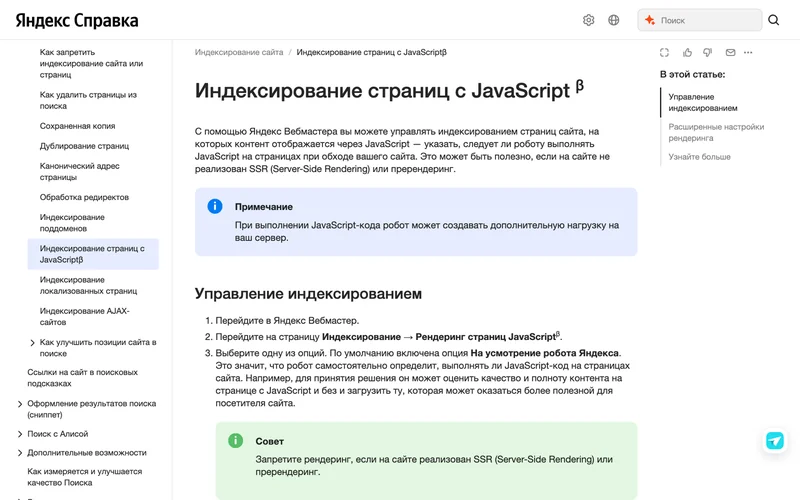
Task: Click 'Индексирование страниц с JavaScriptβ' breadcrumb
Action: [x=371, y=52]
